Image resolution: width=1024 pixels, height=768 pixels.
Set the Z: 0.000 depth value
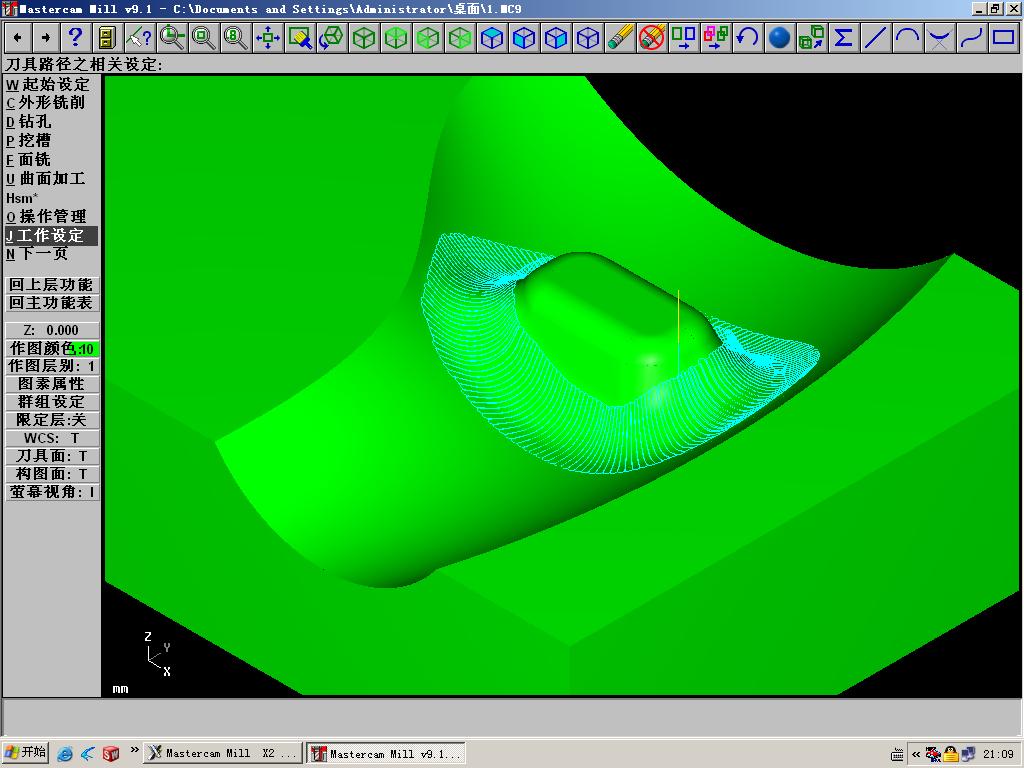tap(52, 330)
